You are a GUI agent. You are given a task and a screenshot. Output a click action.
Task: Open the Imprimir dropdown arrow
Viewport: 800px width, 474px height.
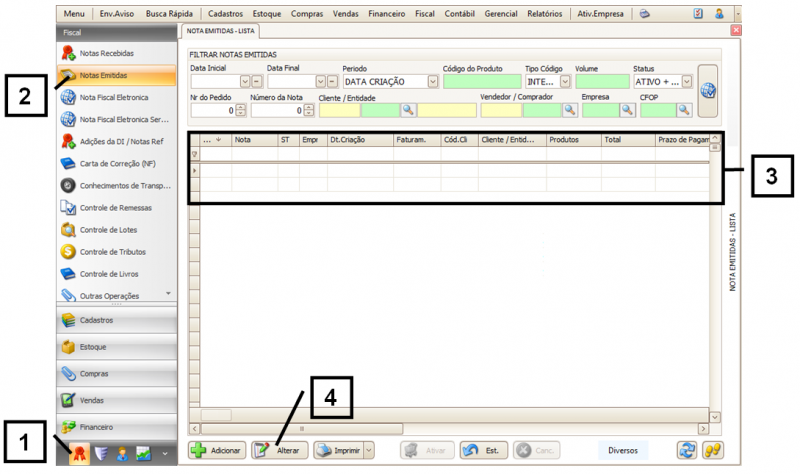[x=369, y=451]
